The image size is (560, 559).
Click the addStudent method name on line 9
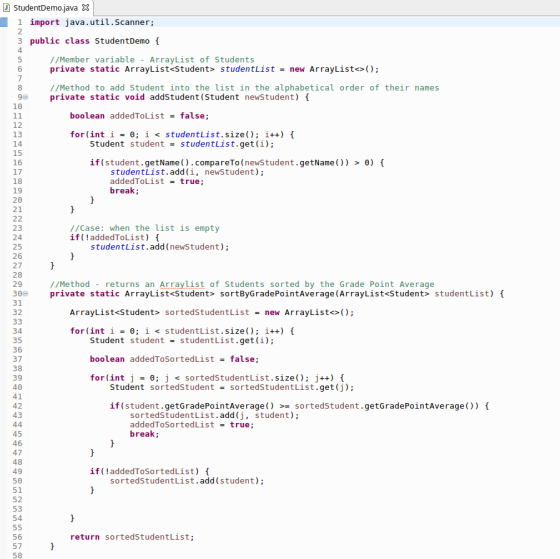pyautogui.click(x=175, y=97)
